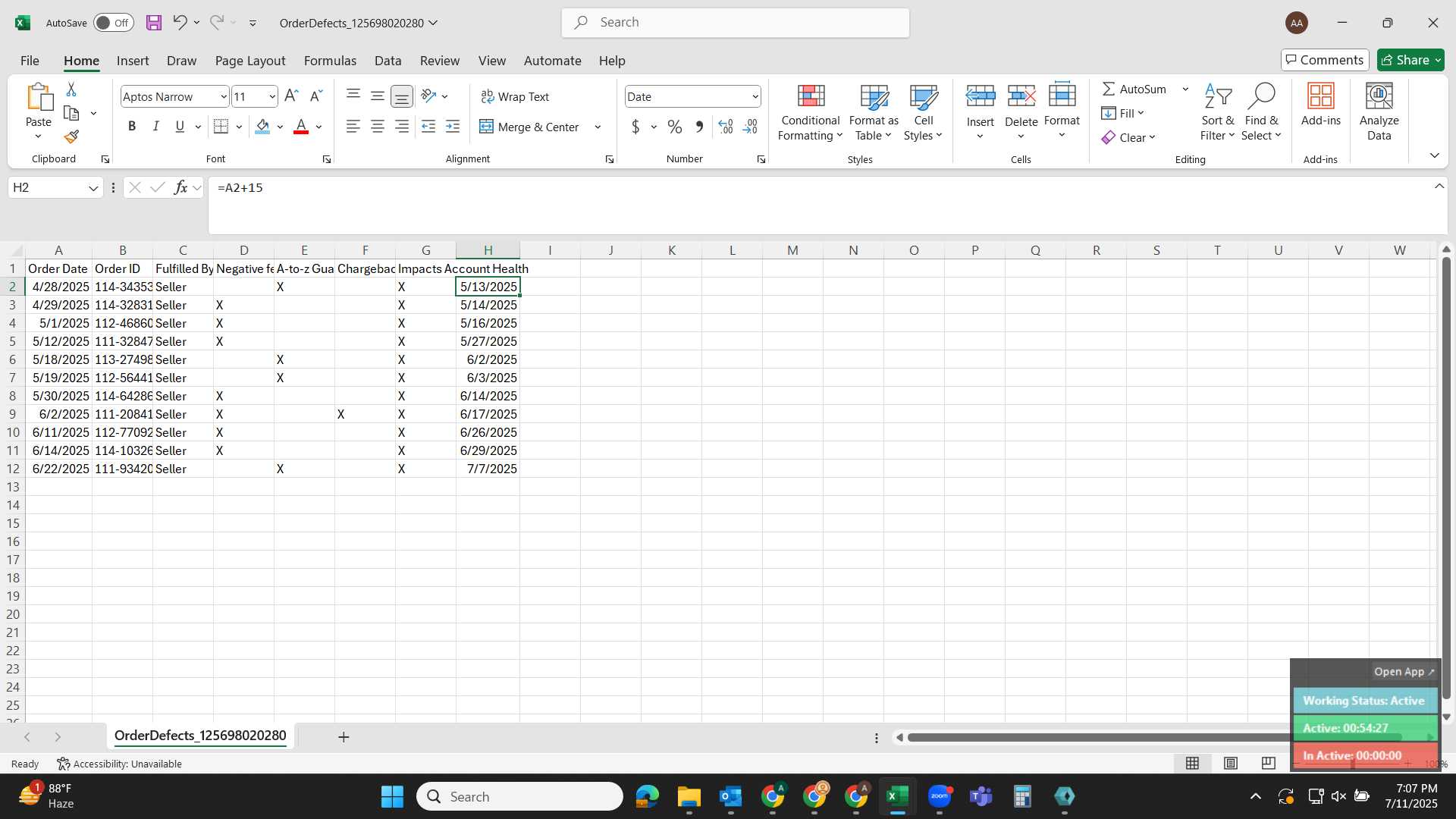Click the Insert Function fx icon
The height and width of the screenshot is (819, 1456).
[x=180, y=187]
